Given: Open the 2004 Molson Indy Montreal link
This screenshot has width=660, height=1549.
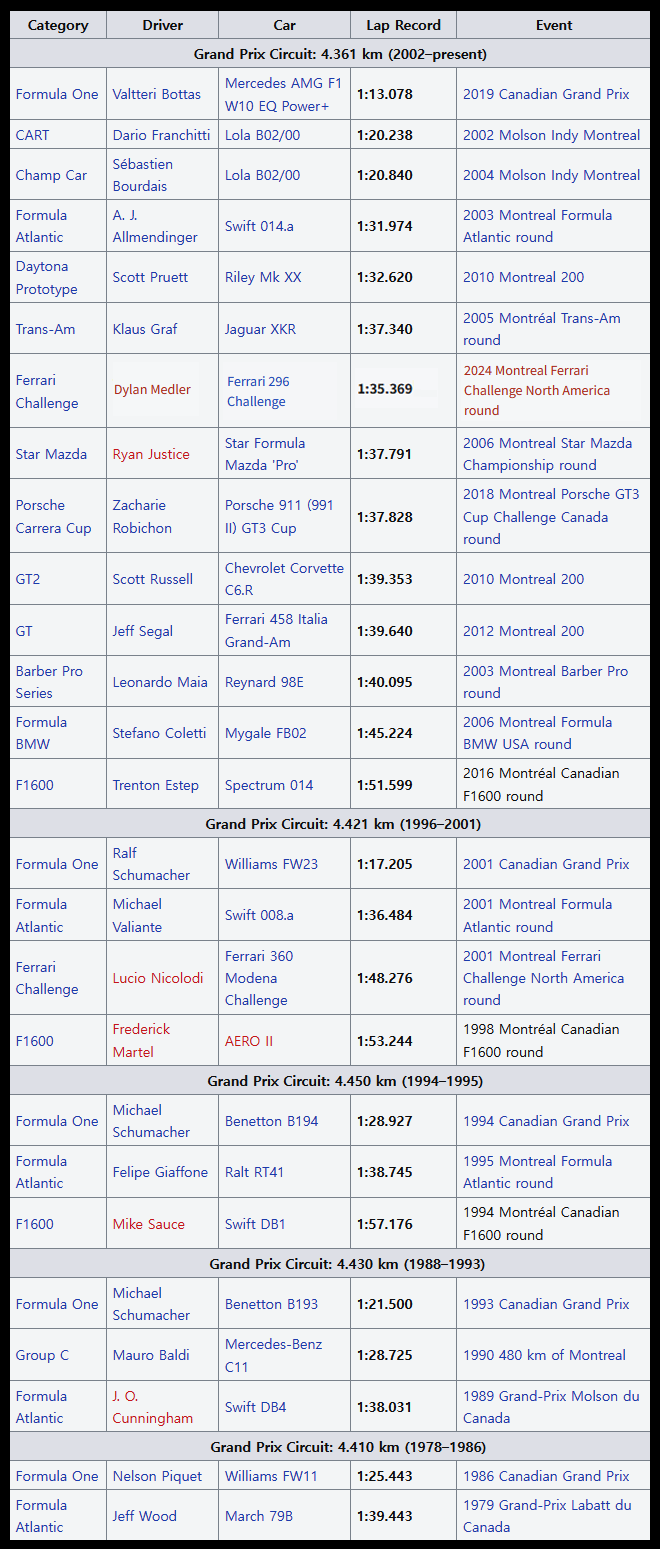Looking at the screenshot, I should coord(551,175).
